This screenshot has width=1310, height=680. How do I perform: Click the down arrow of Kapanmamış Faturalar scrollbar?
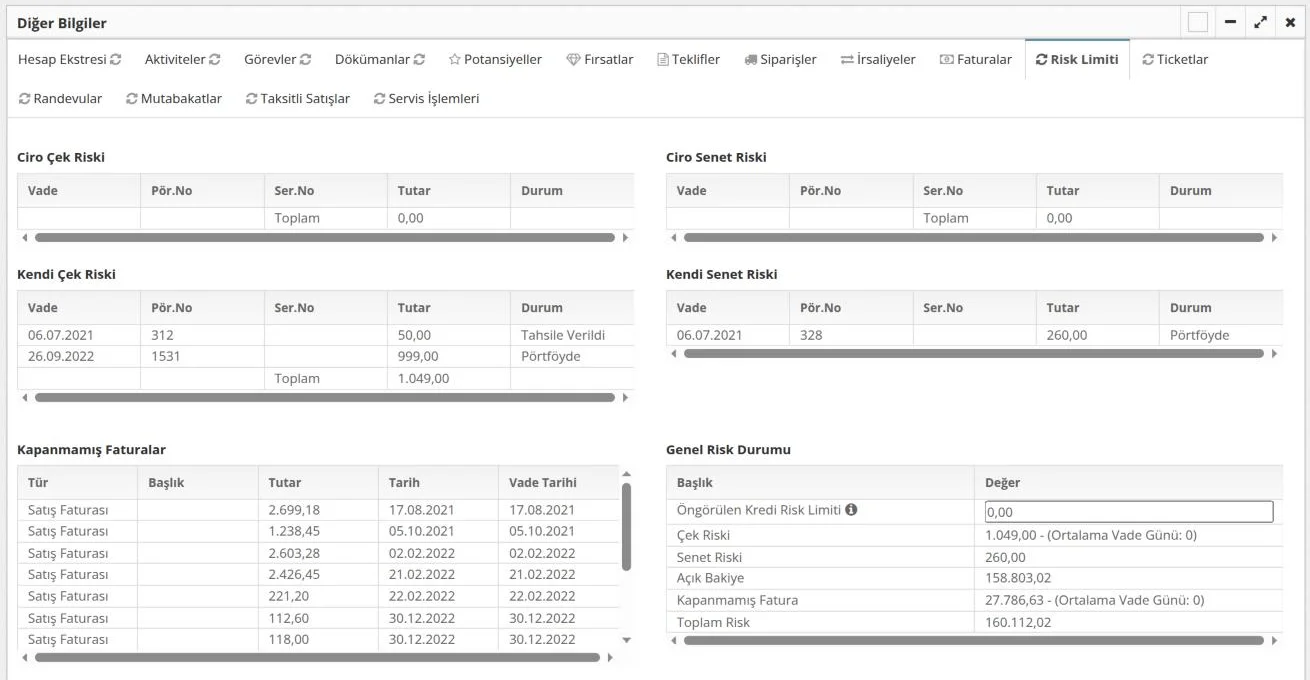click(627, 640)
